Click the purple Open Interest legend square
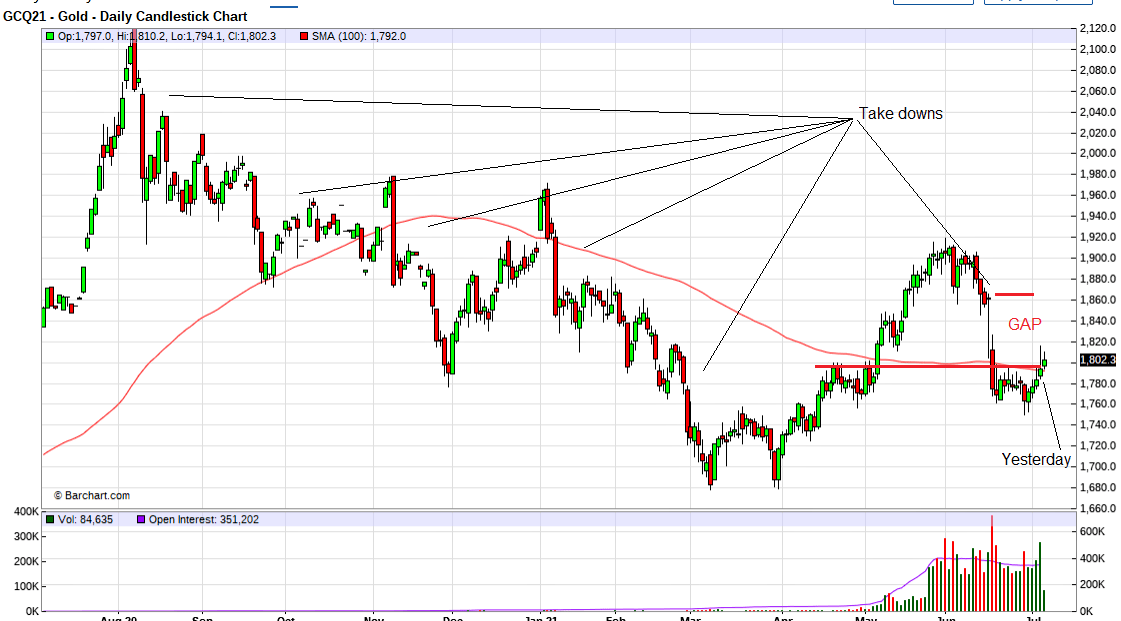This screenshot has height=621, width=1121. click(x=140, y=521)
